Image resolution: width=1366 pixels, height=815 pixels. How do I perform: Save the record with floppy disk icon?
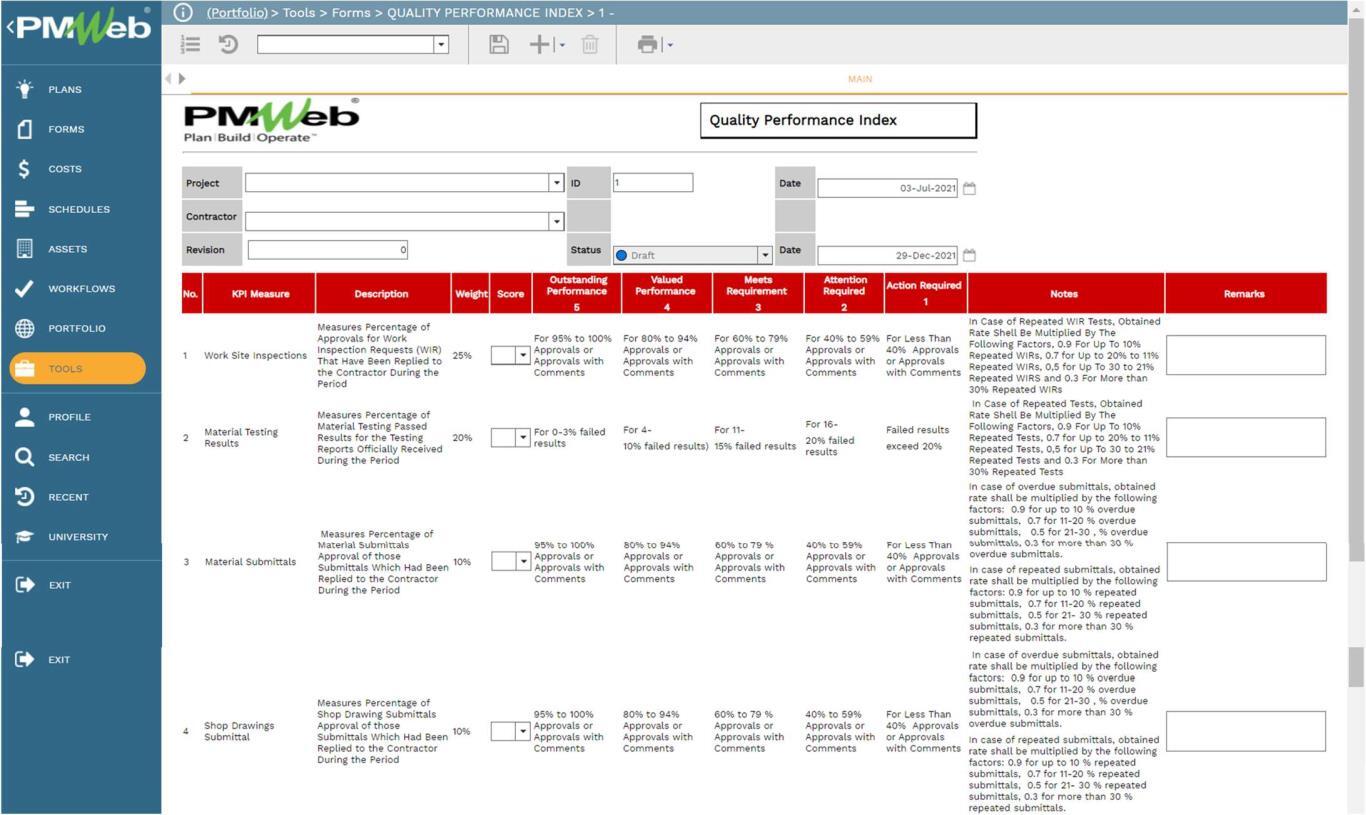click(499, 44)
